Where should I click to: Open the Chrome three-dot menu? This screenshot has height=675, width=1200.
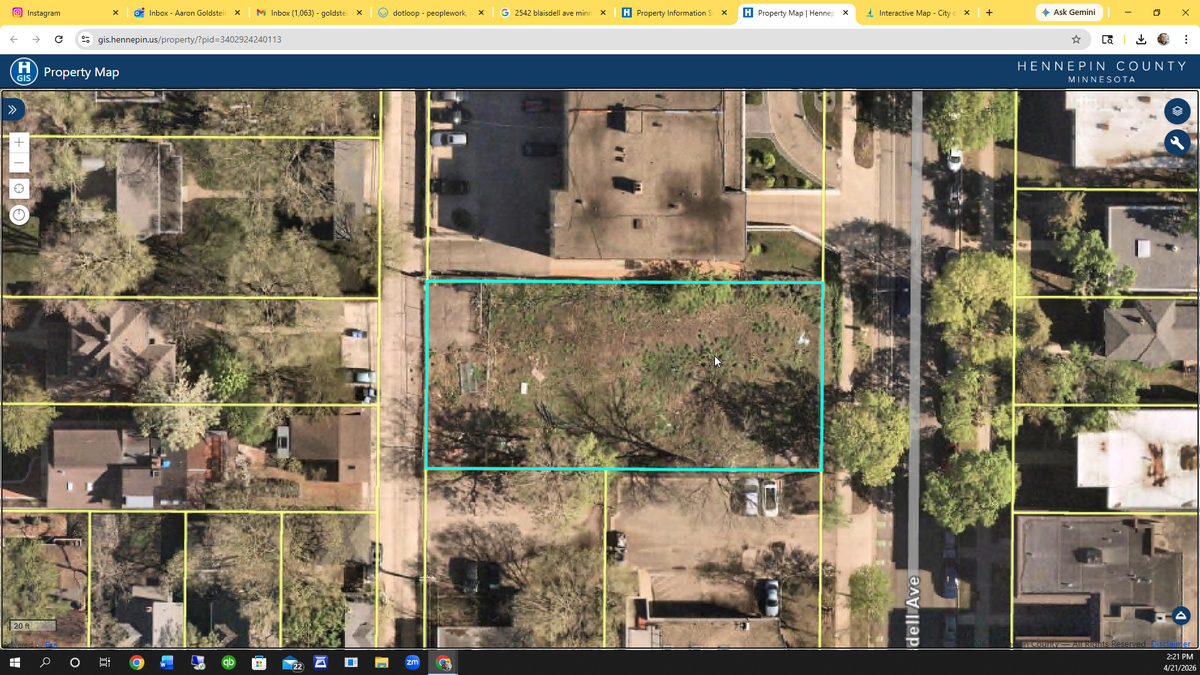pos(1187,38)
